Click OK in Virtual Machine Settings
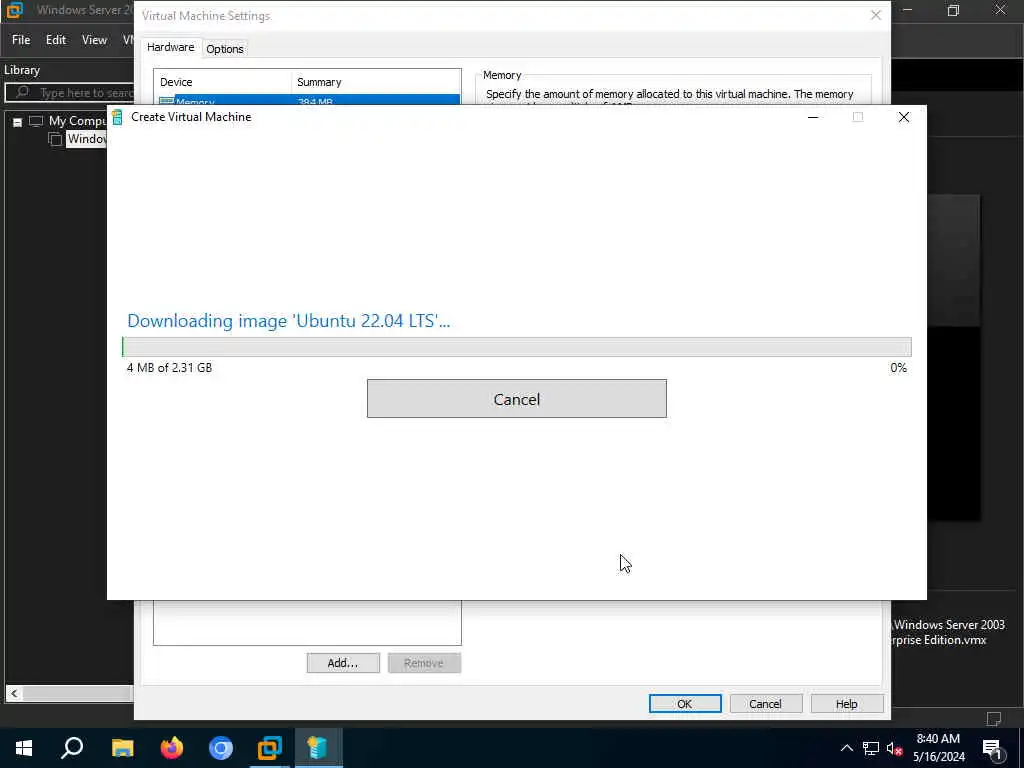This screenshot has width=1024, height=768. (x=685, y=703)
